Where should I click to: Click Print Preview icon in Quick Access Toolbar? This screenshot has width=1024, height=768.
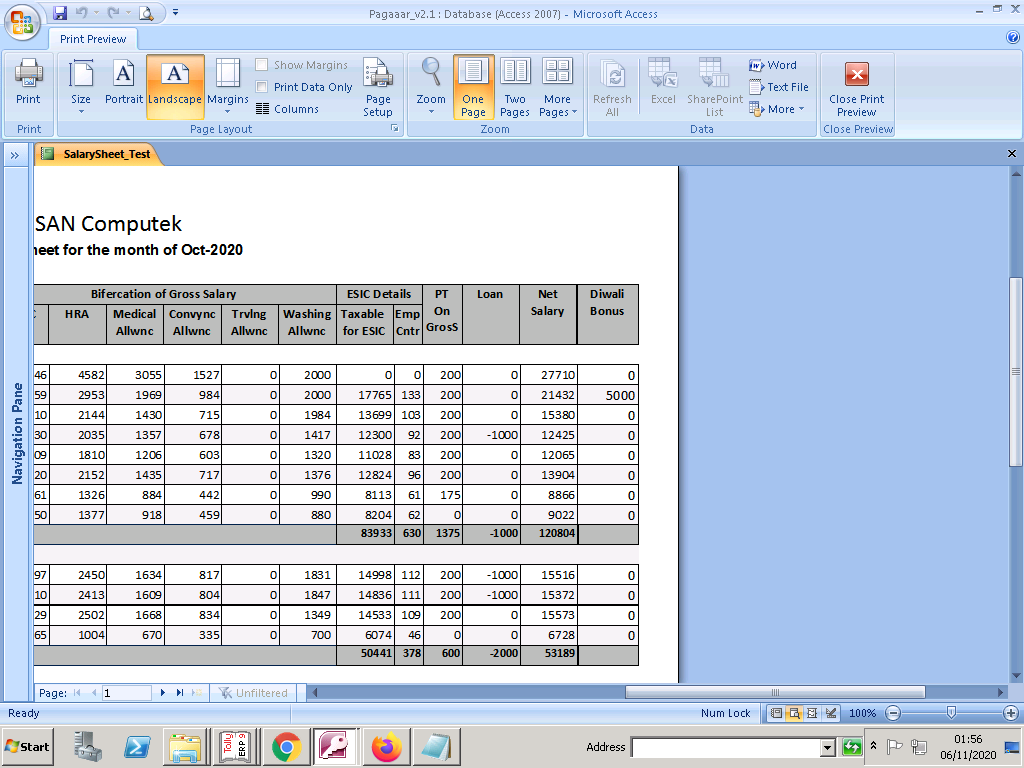click(146, 13)
